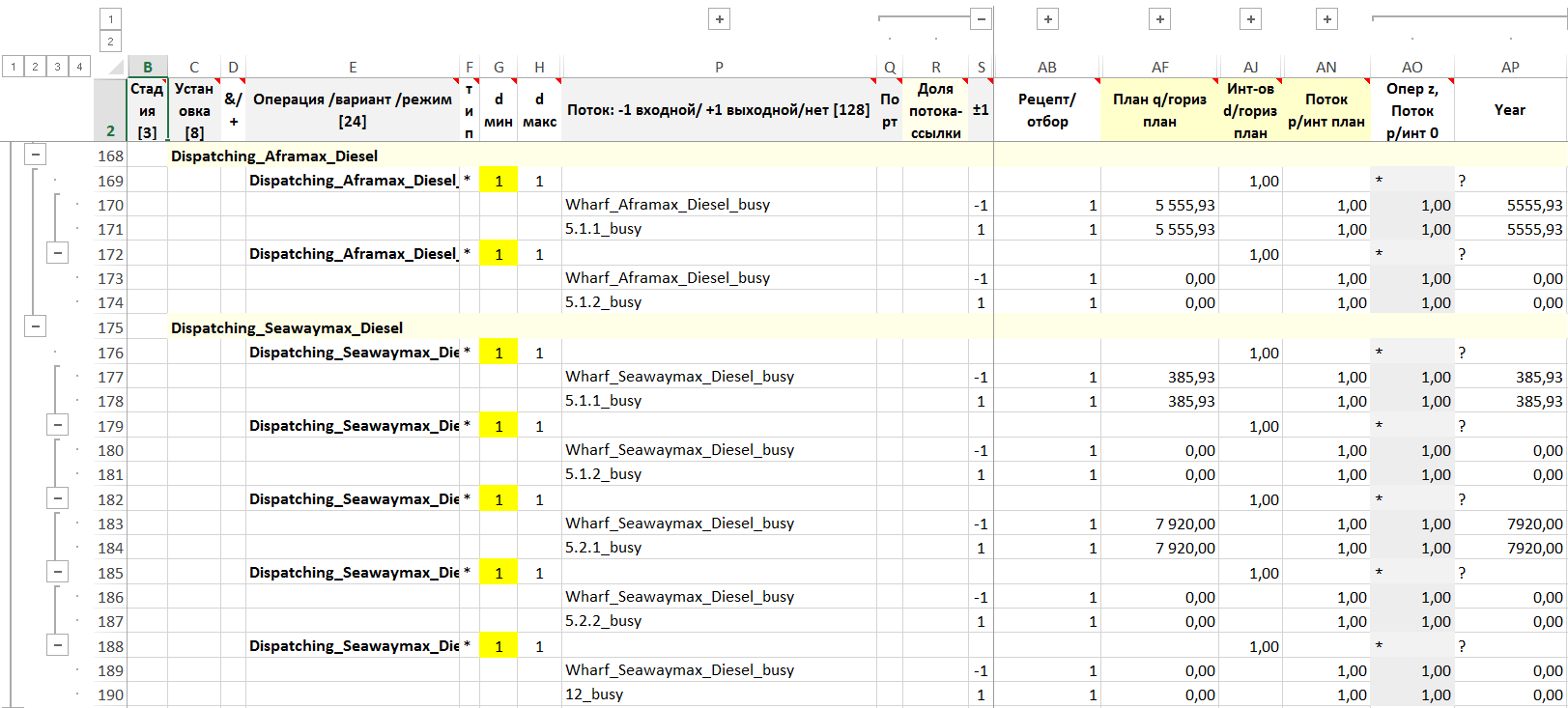1568x708 pixels.
Task: Collapse the Dispatching_Aframax_Diesel group at row 168
Action: [35, 155]
